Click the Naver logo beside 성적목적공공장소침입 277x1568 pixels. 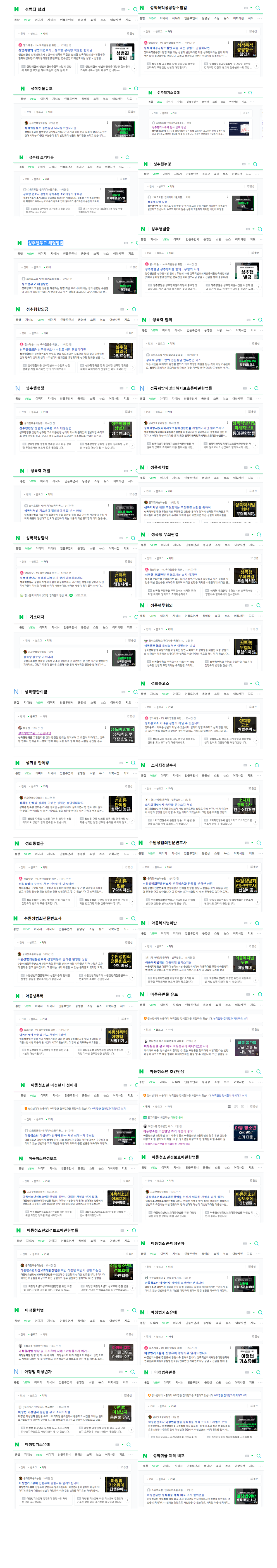tap(142, 8)
